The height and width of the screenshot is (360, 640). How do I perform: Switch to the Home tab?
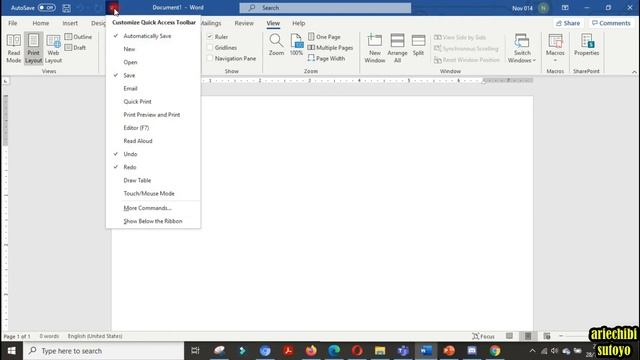click(x=41, y=23)
